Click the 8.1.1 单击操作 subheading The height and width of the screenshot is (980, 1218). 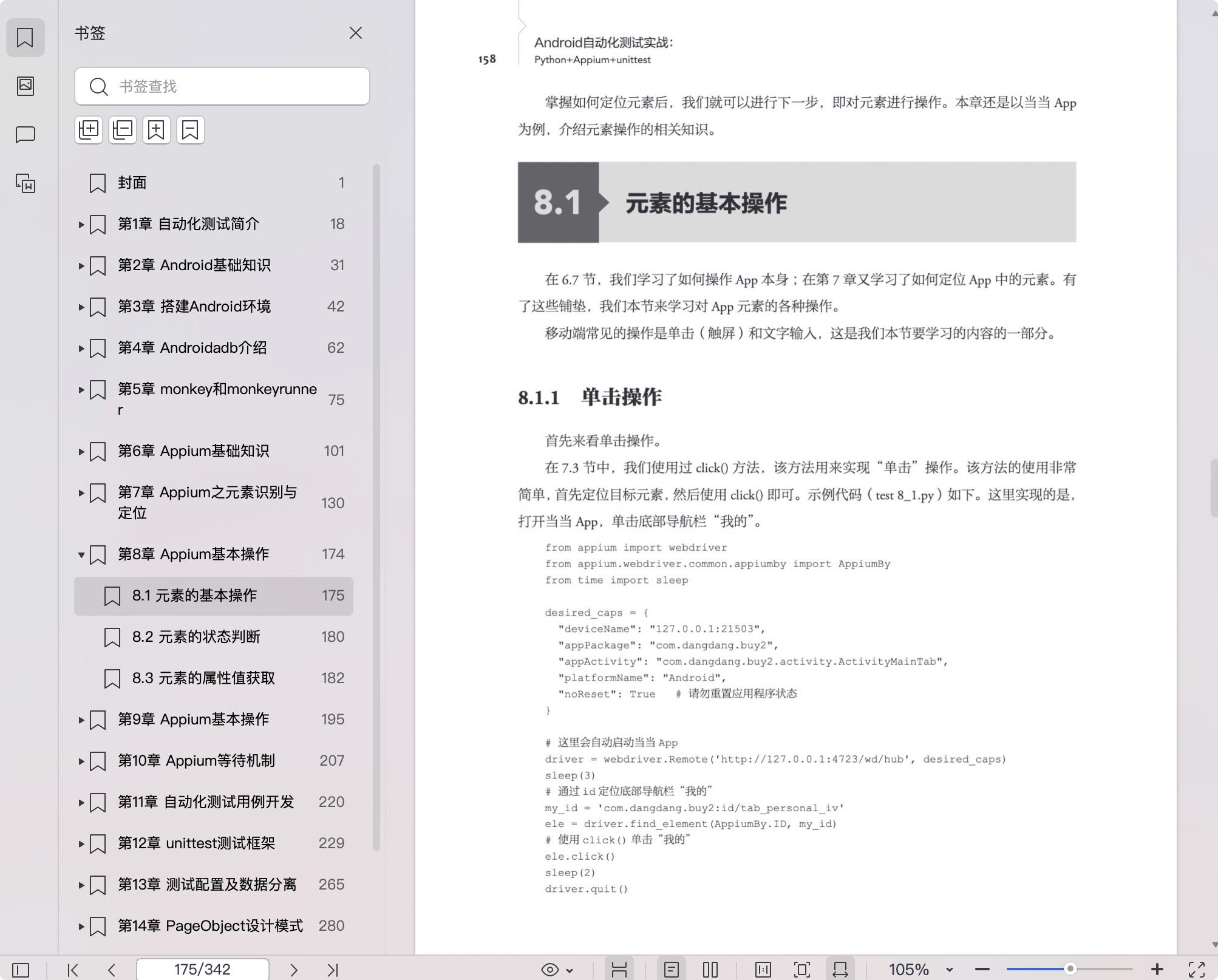coord(590,397)
